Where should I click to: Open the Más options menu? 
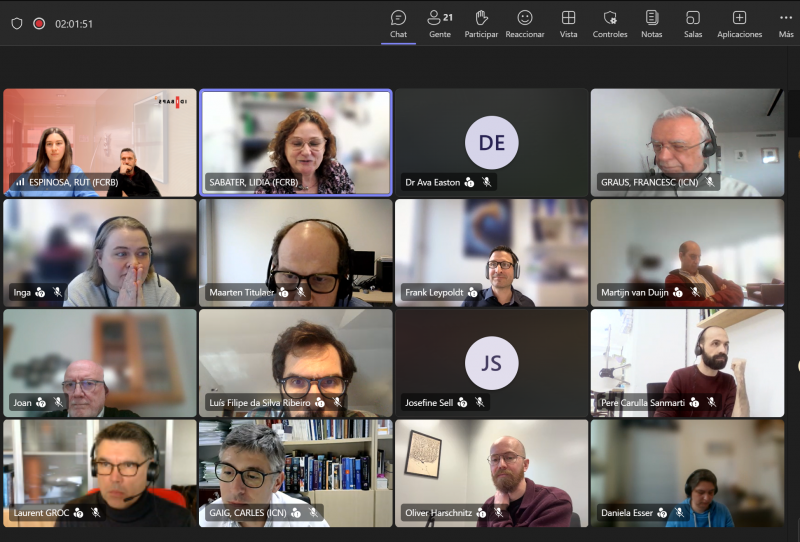(786, 24)
